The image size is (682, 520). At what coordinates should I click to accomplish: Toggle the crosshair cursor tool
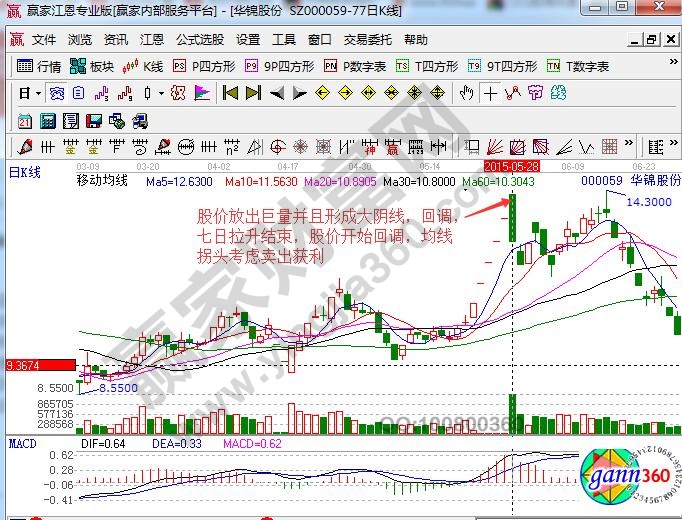pyautogui.click(x=490, y=93)
